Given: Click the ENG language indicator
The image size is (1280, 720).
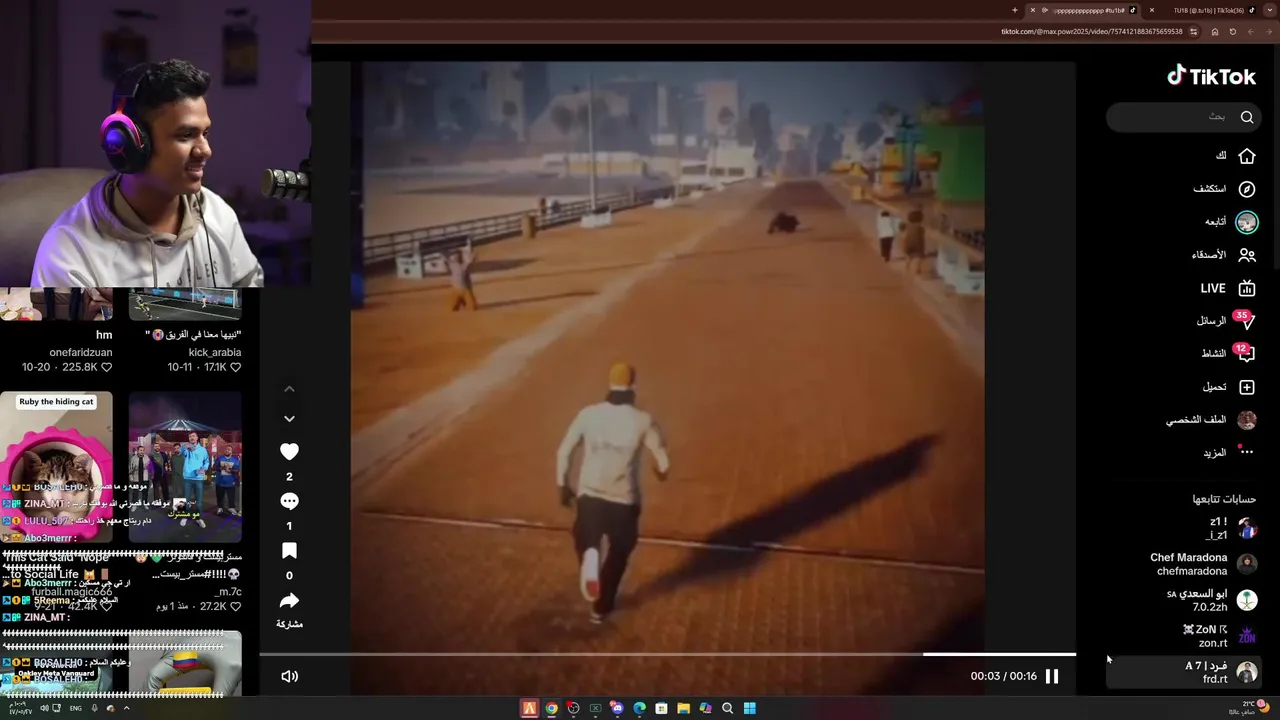Looking at the screenshot, I should click(x=75, y=708).
